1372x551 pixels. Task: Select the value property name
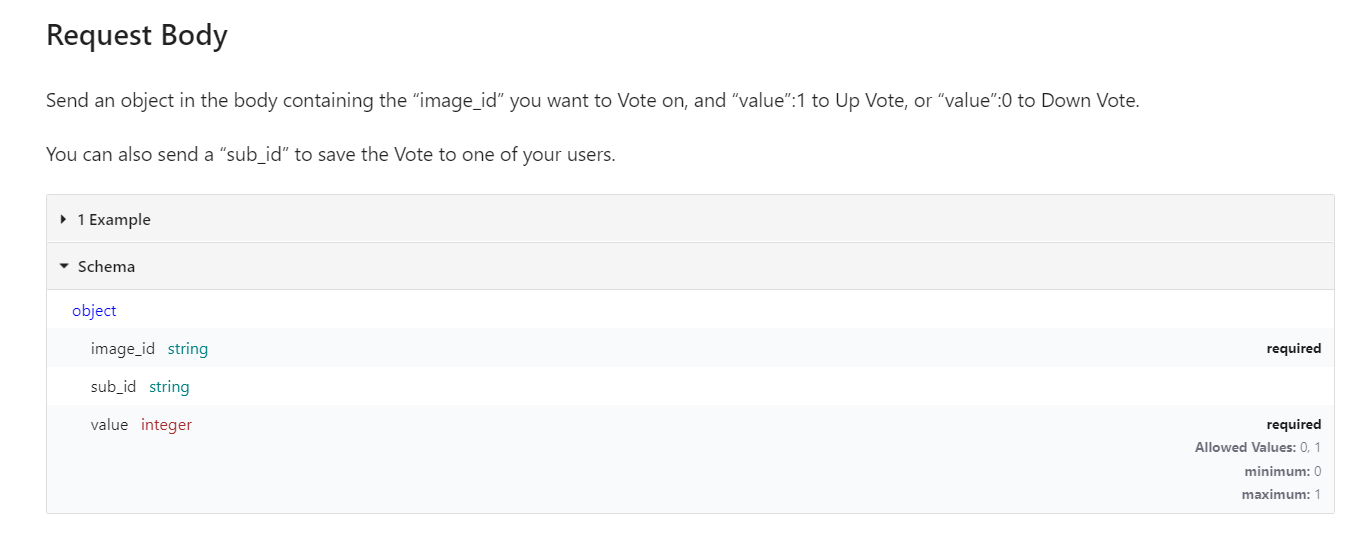click(109, 425)
